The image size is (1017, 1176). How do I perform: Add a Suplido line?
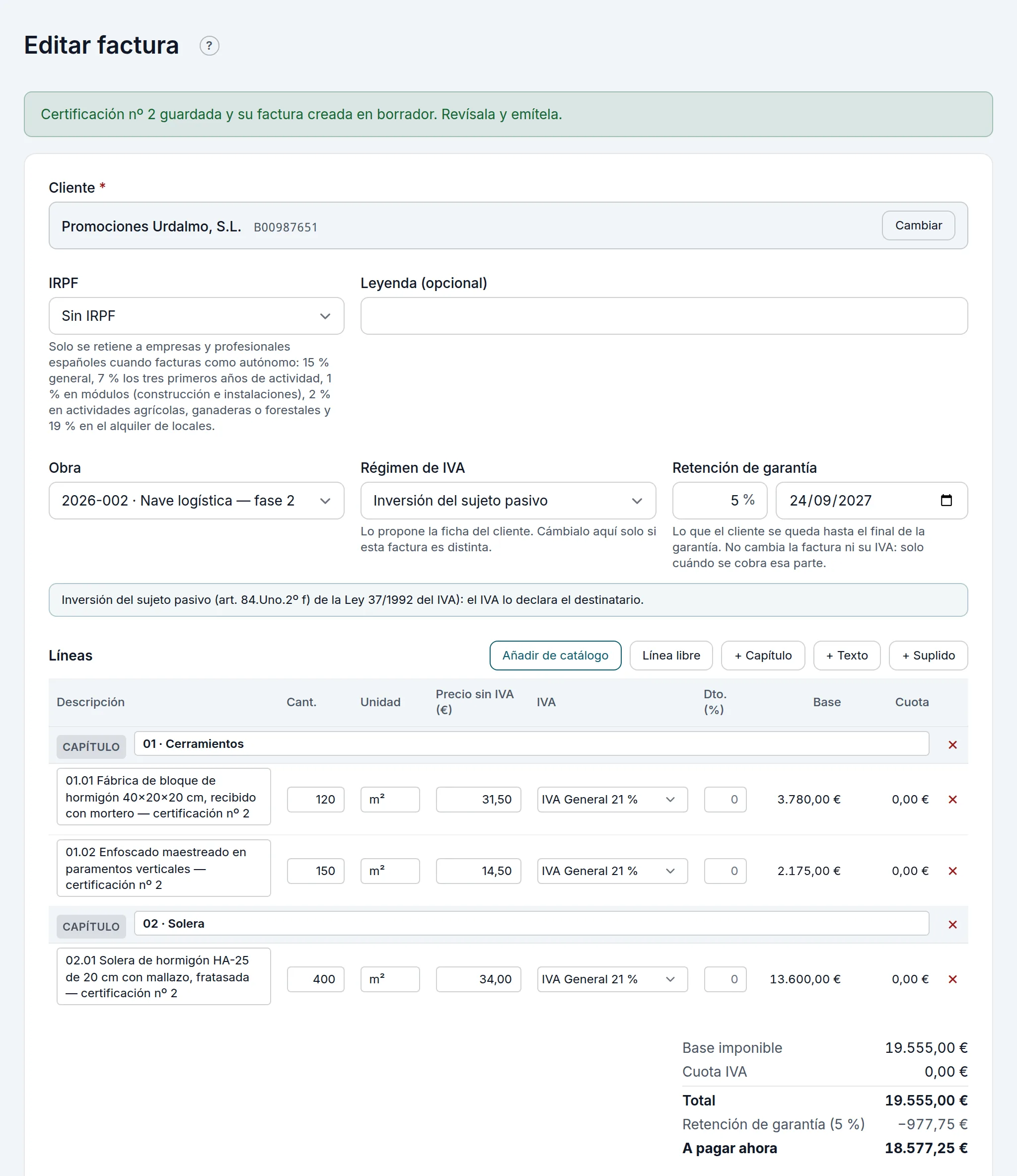(929, 656)
